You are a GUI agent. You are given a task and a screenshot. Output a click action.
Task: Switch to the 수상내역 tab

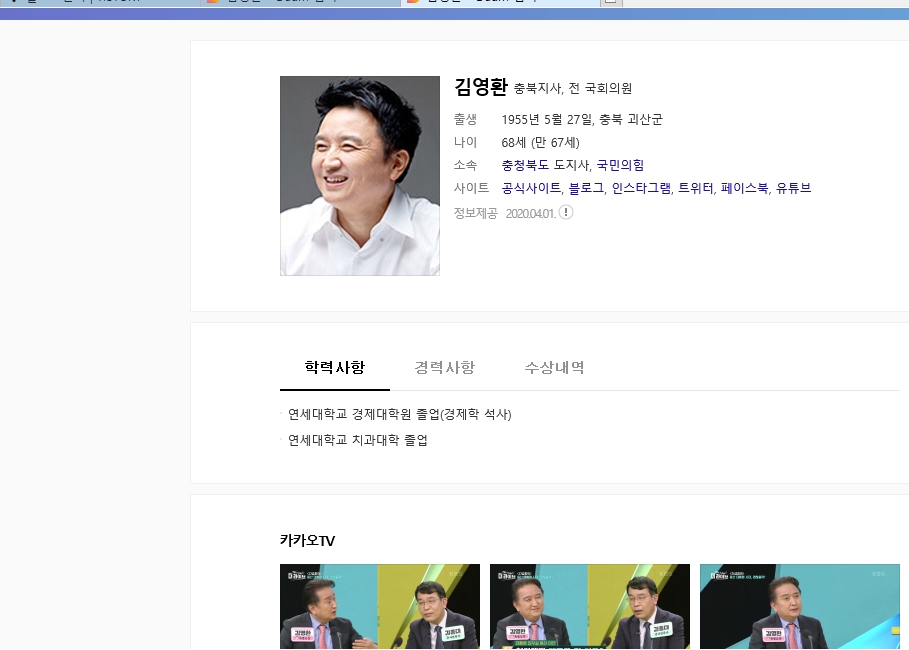coord(554,368)
